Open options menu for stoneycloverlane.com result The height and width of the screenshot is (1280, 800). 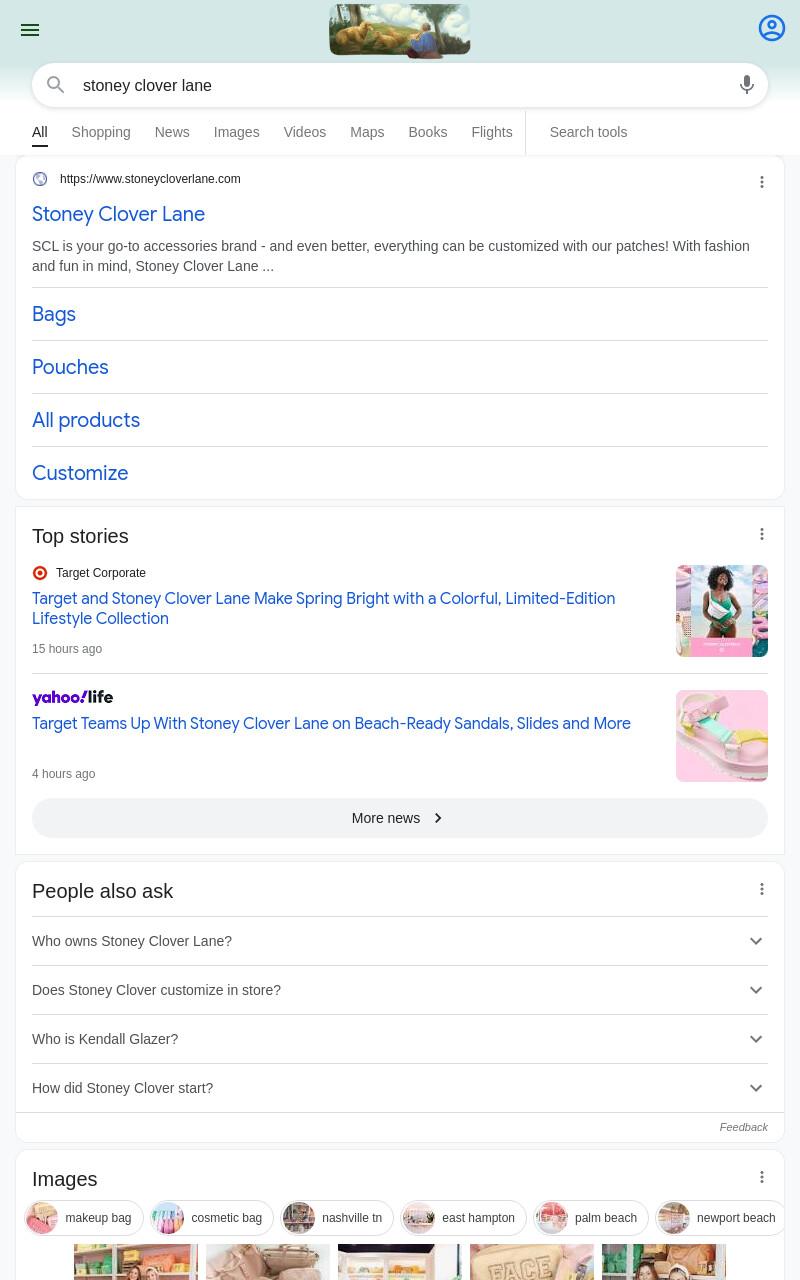(x=762, y=182)
